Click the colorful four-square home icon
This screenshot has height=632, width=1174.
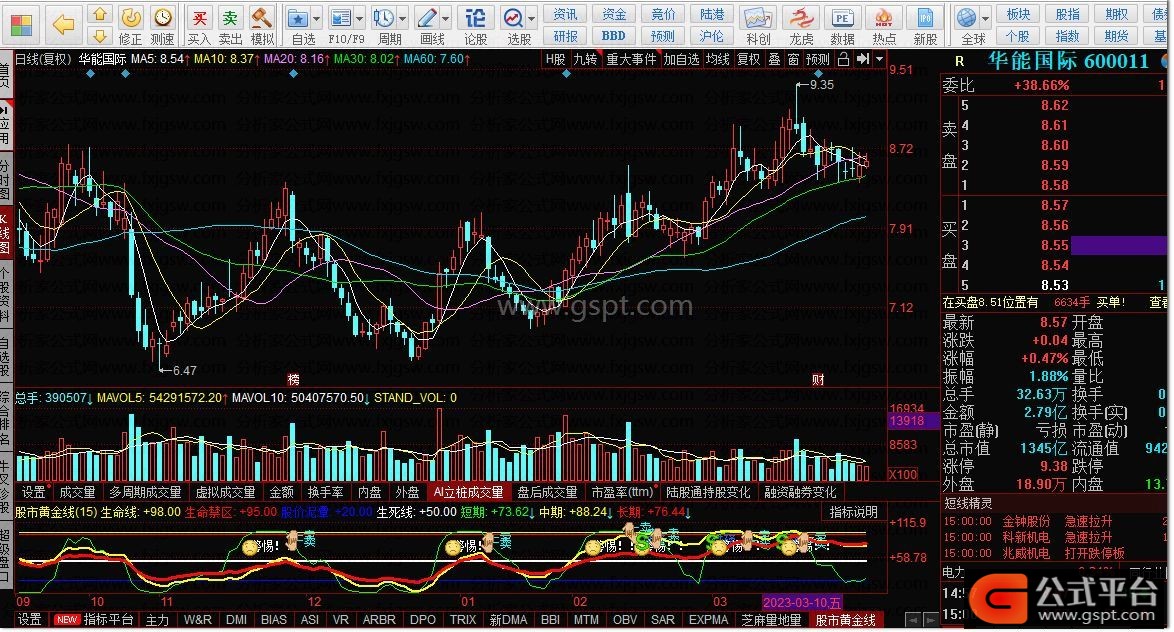(20, 25)
